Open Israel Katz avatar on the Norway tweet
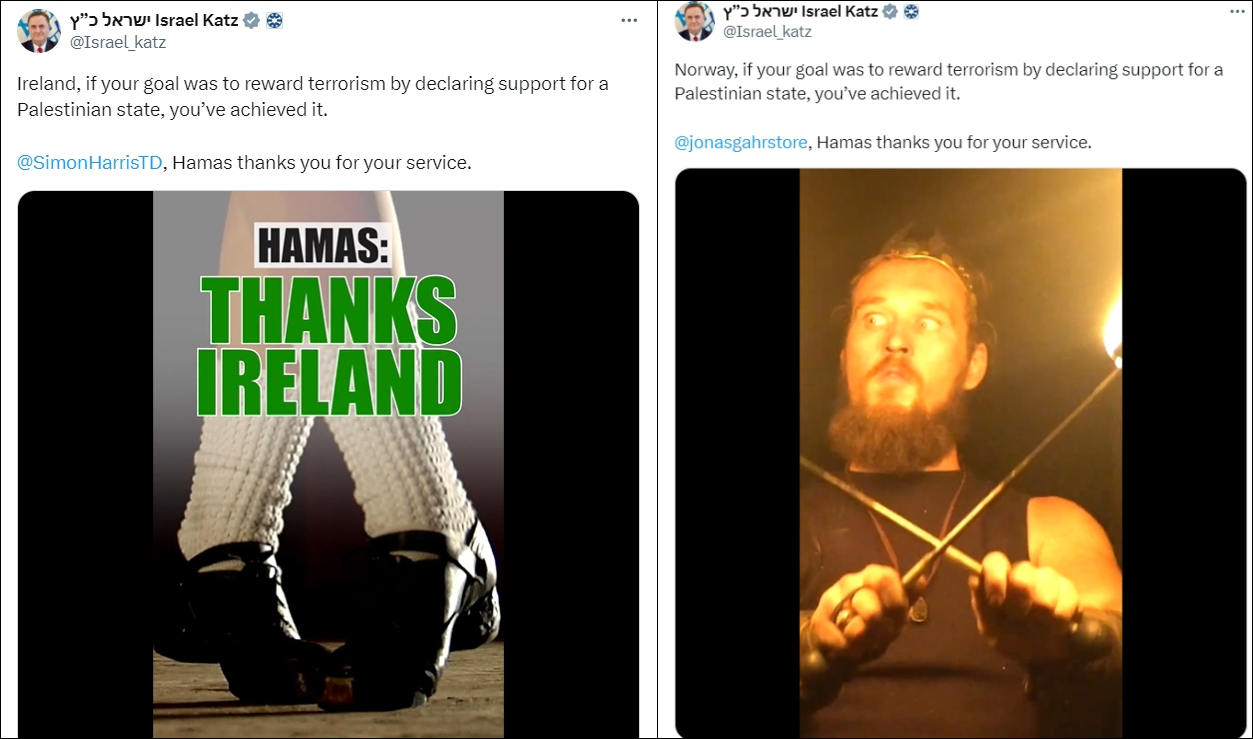Viewport: 1253px width, 739px height. [x=695, y=22]
